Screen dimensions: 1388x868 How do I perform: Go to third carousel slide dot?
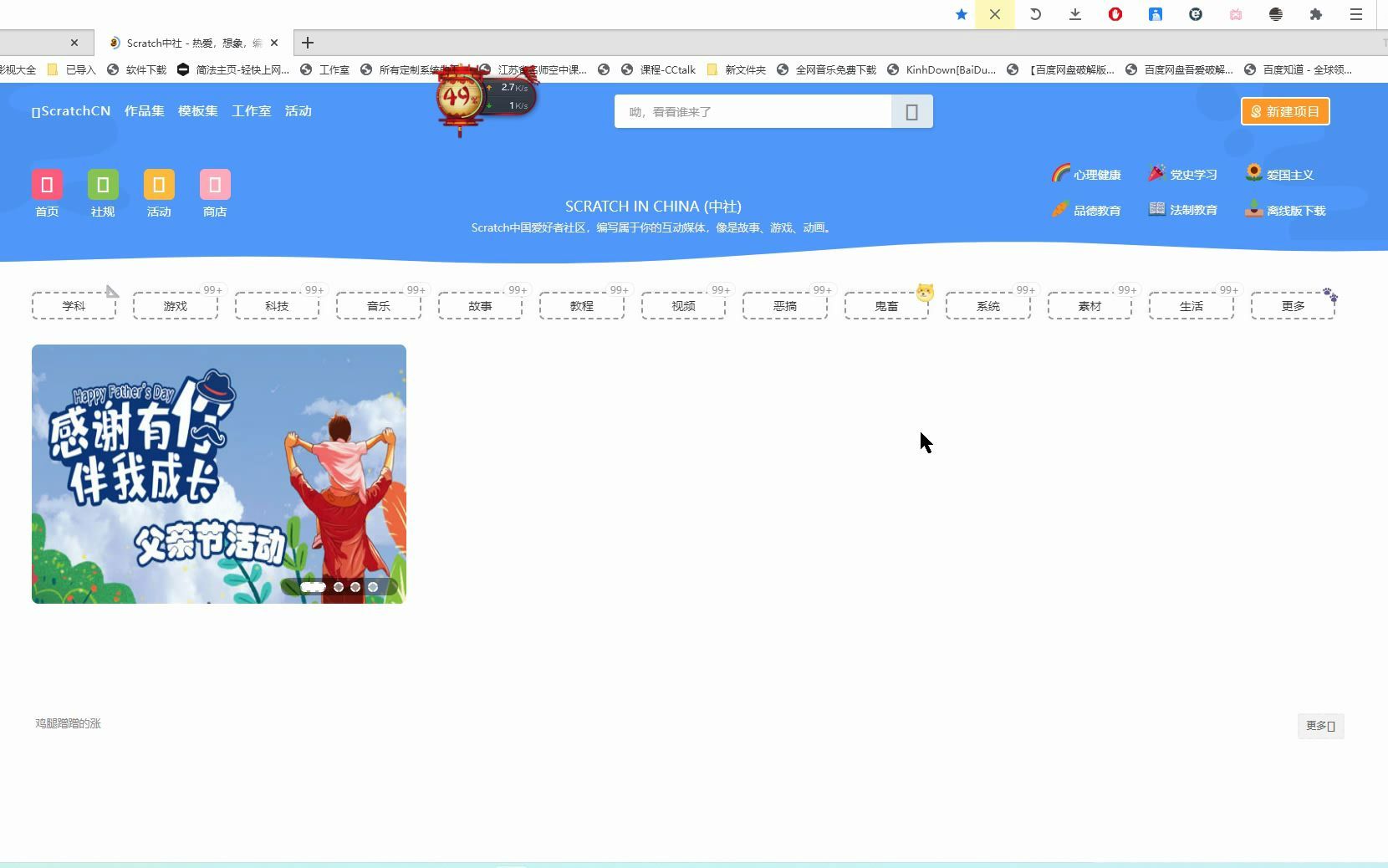click(355, 587)
